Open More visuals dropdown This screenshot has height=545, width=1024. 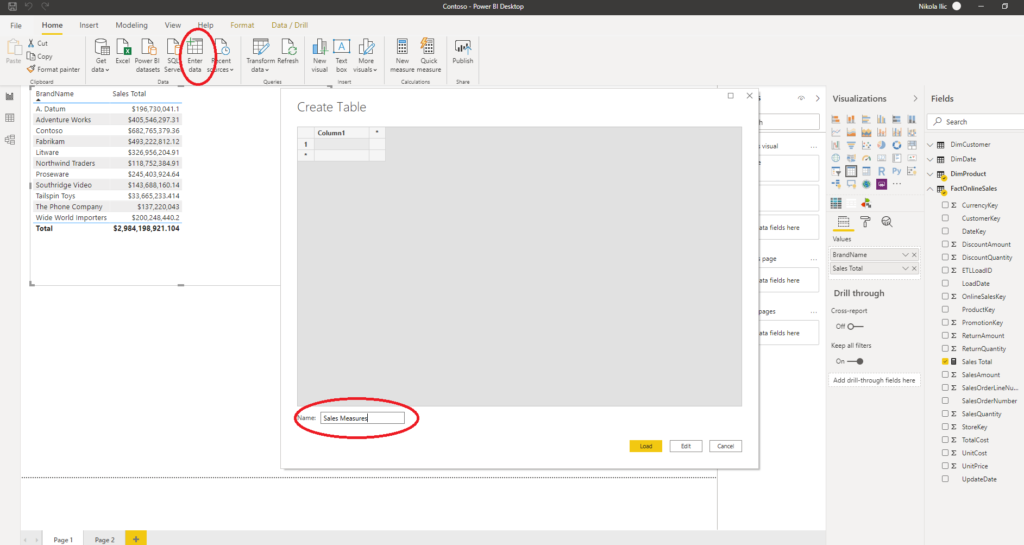pyautogui.click(x=366, y=55)
